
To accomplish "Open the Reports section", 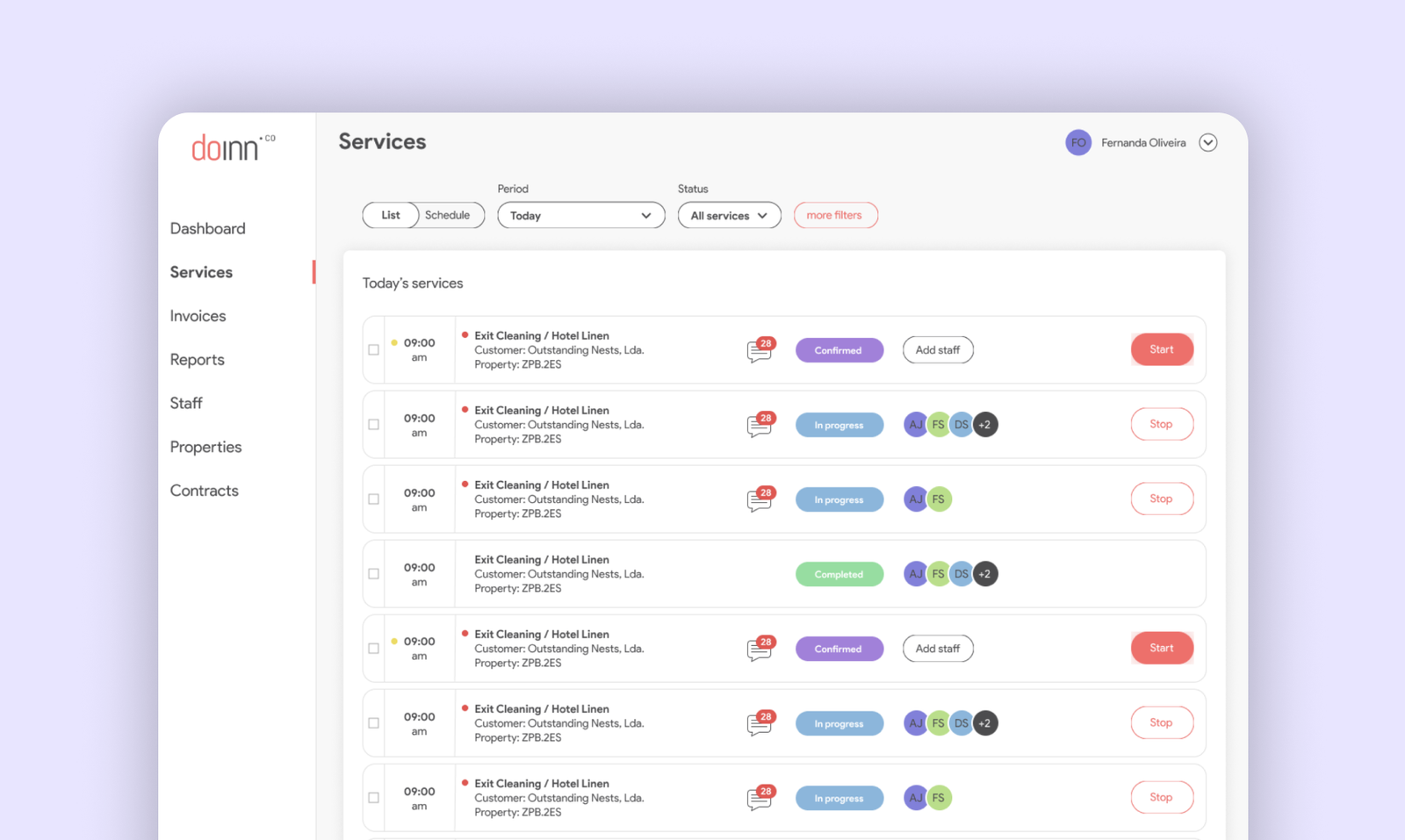I will point(197,360).
